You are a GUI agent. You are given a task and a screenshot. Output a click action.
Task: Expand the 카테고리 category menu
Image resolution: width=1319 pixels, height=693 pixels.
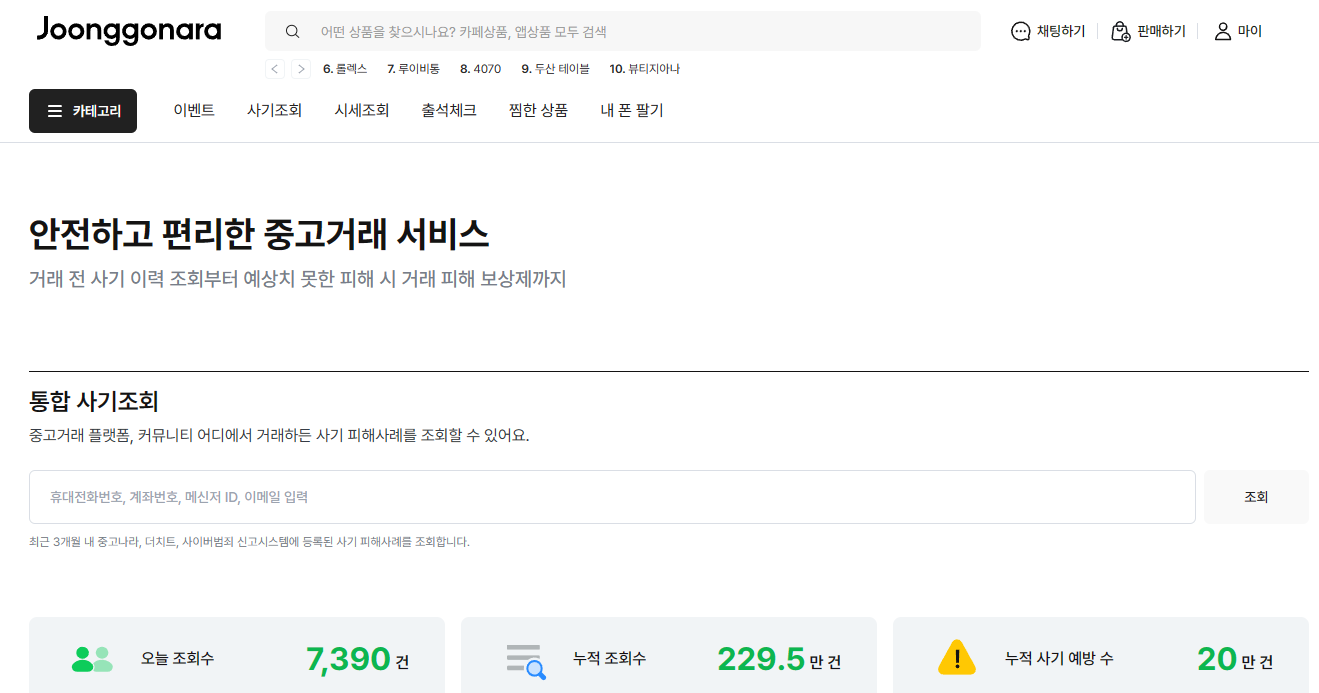tap(83, 111)
